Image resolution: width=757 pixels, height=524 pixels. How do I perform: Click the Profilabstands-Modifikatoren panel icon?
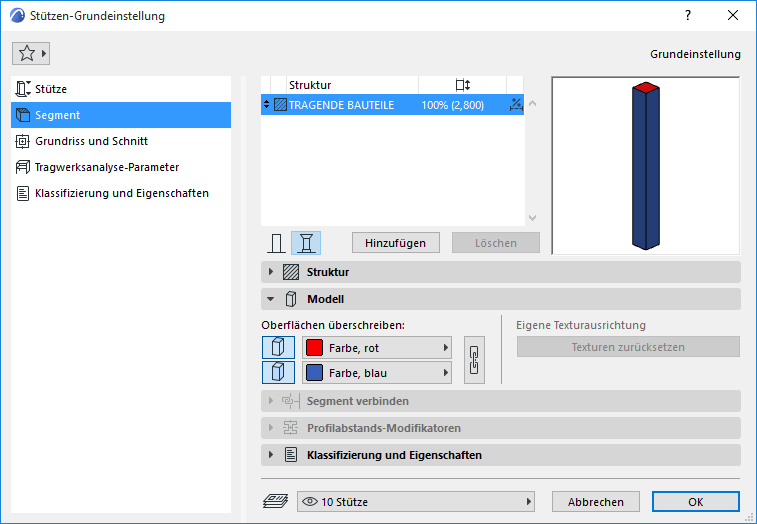[291, 428]
